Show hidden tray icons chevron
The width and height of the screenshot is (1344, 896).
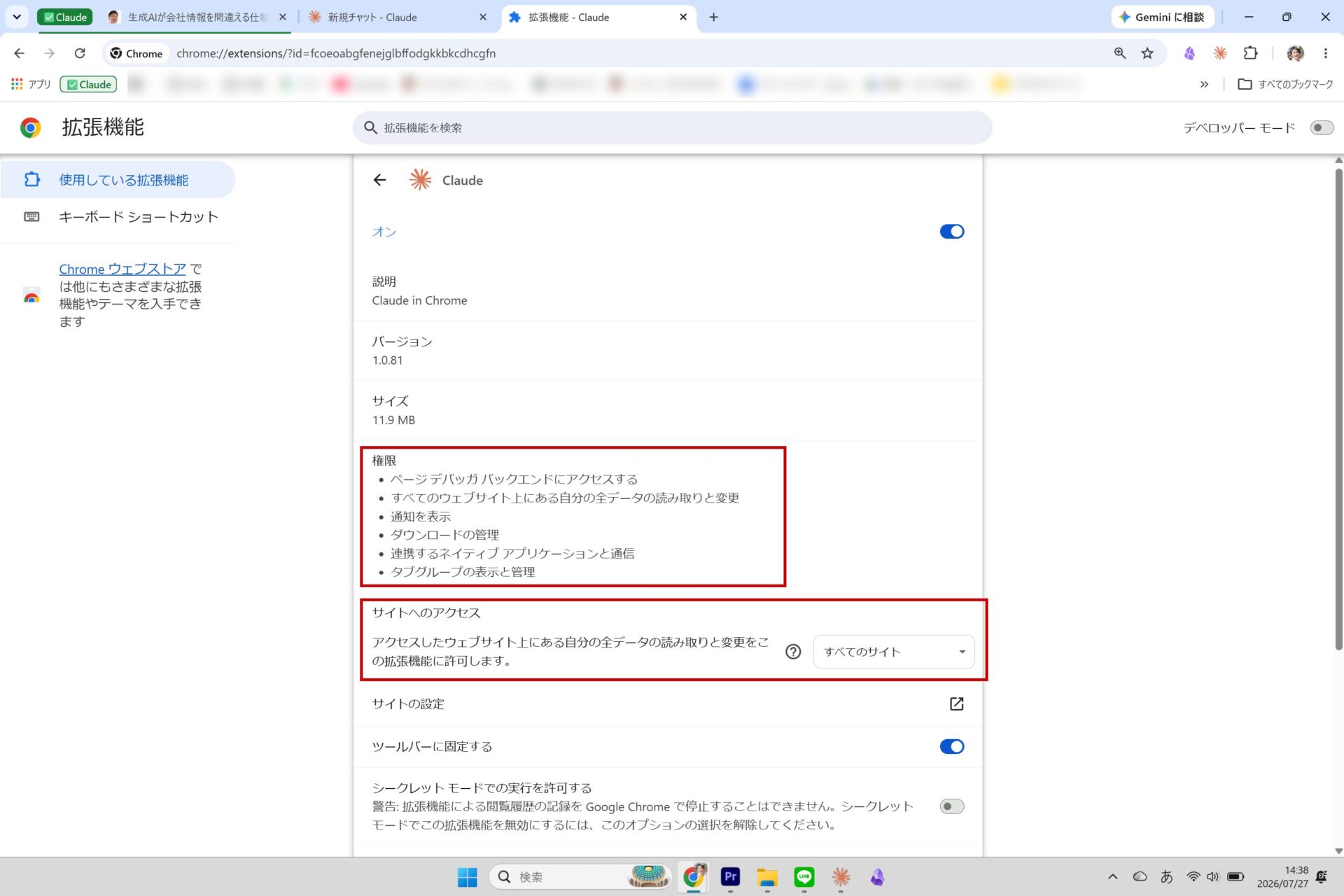click(x=1112, y=876)
